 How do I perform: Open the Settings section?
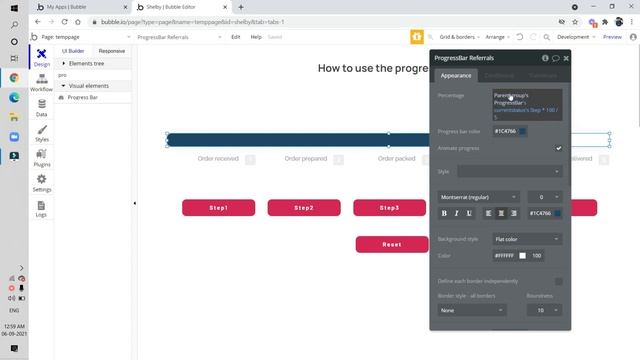42,183
